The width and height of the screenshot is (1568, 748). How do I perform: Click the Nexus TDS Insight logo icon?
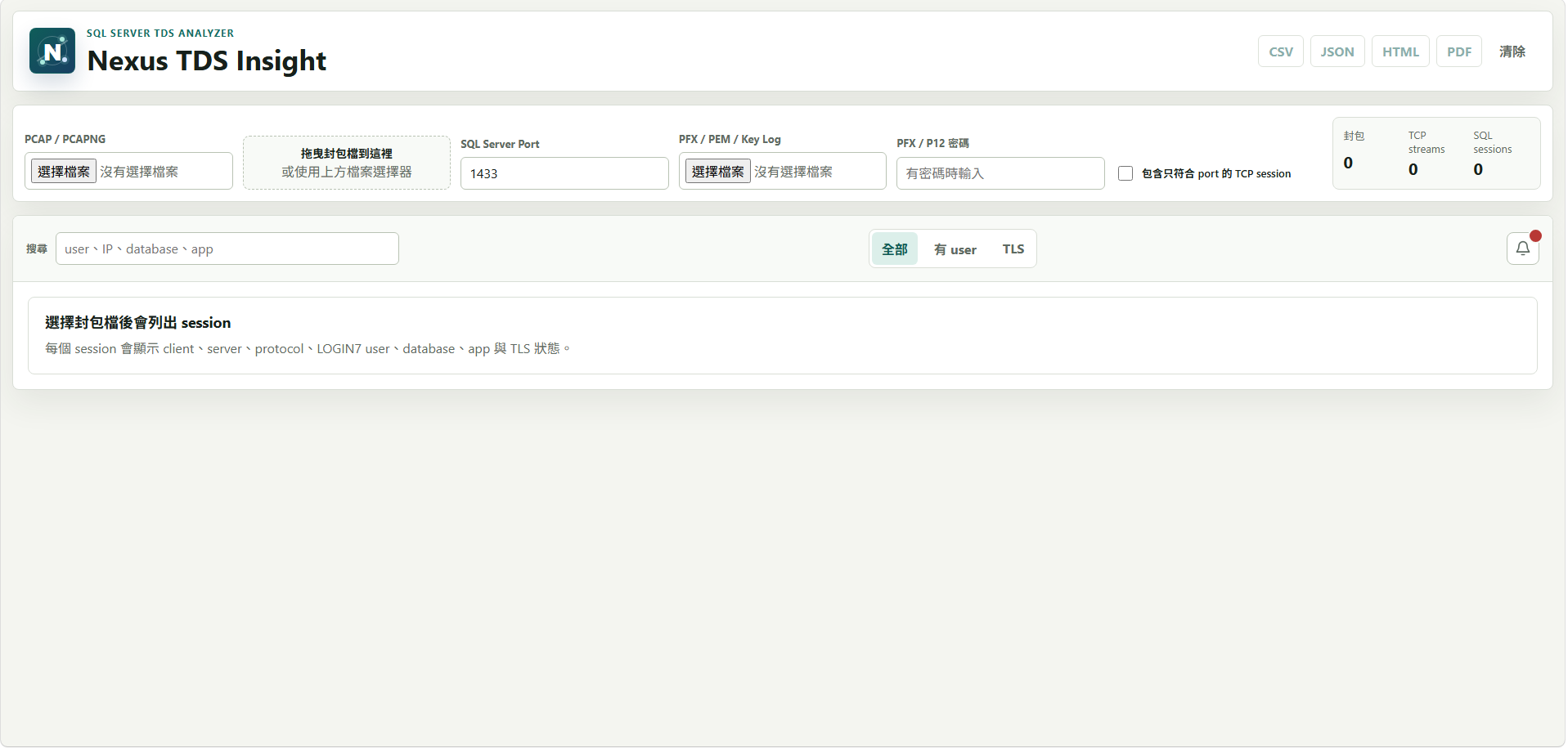52,51
